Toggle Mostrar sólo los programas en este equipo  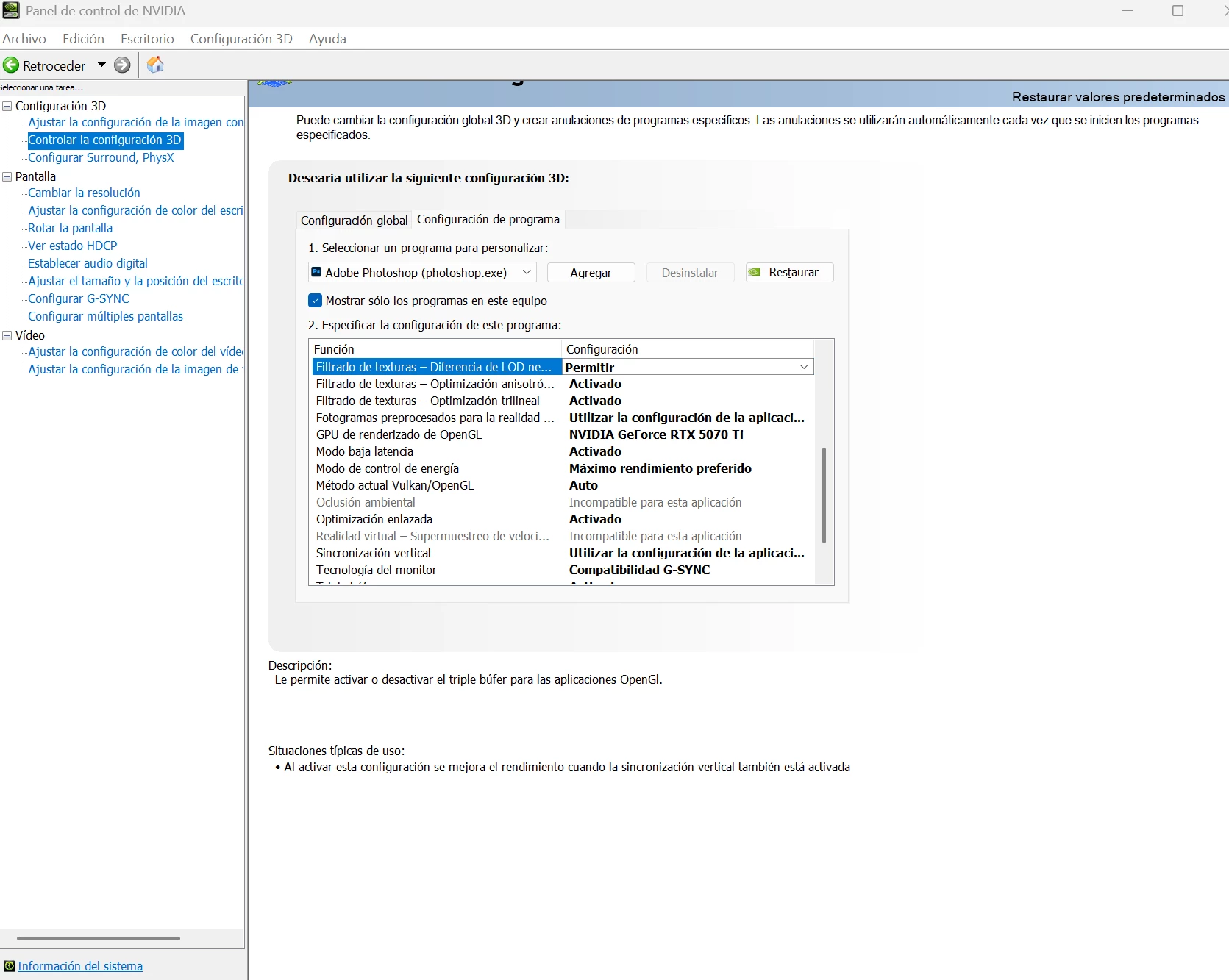click(x=316, y=301)
